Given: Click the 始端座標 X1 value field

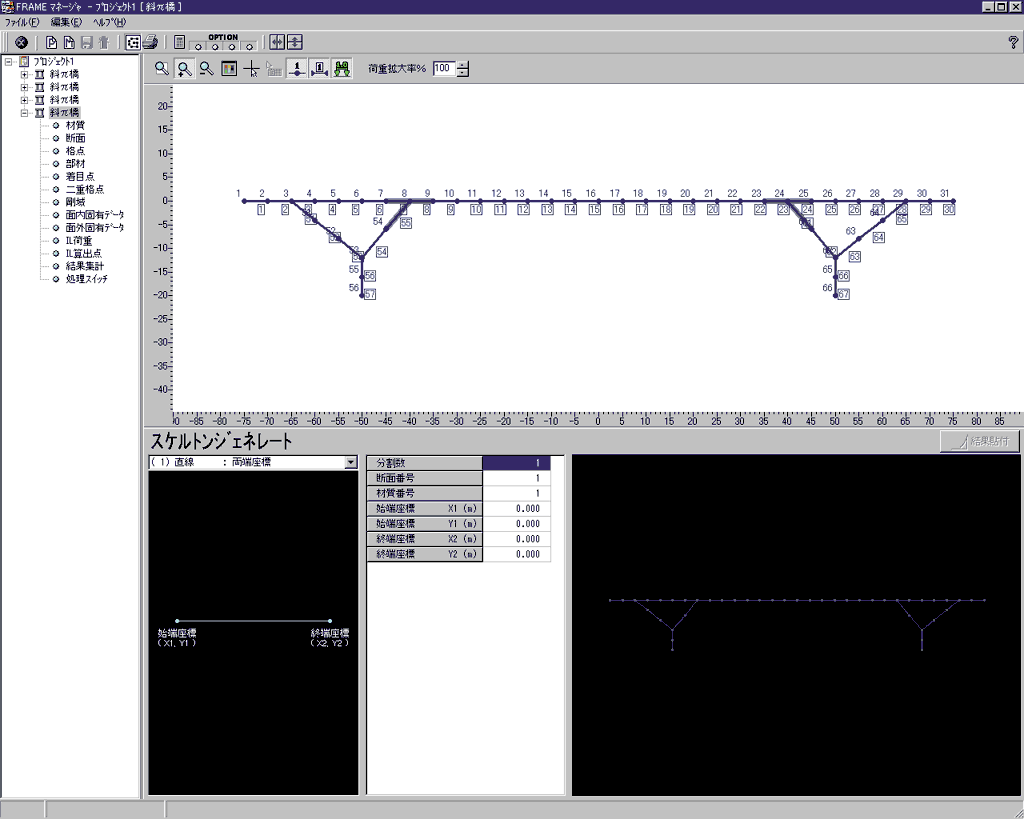Looking at the screenshot, I should (x=516, y=508).
